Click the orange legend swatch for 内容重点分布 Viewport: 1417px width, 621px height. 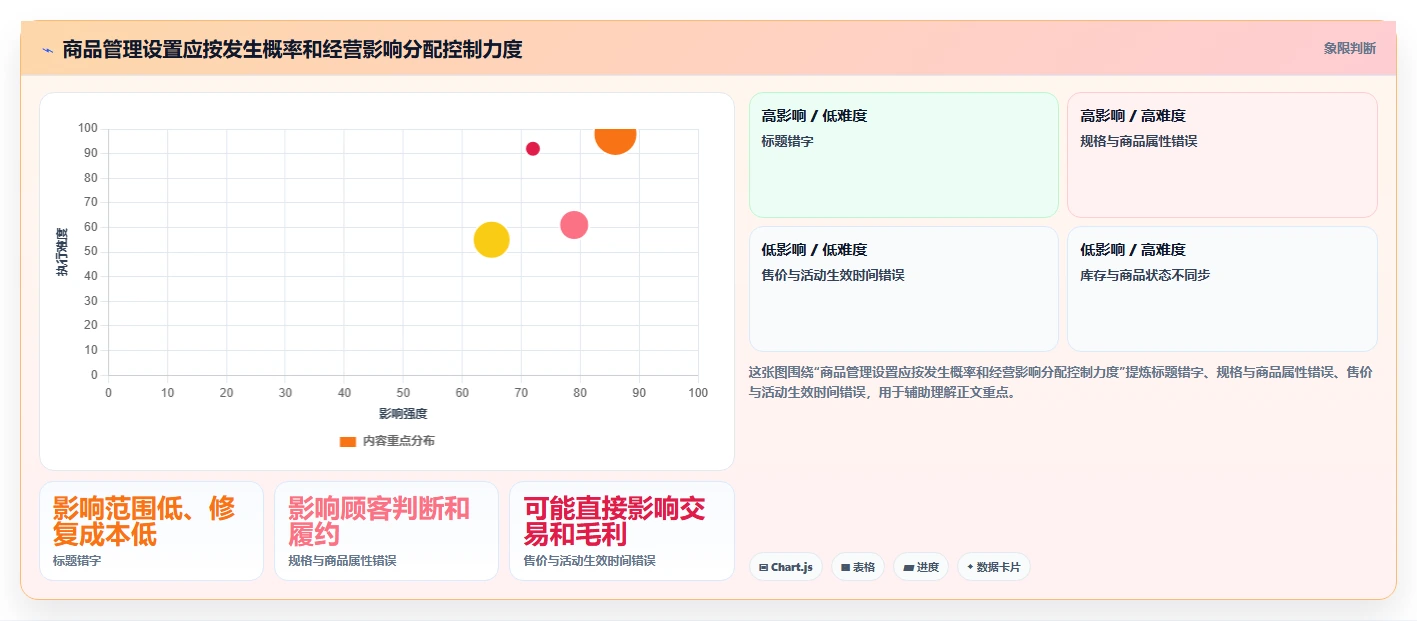point(348,441)
